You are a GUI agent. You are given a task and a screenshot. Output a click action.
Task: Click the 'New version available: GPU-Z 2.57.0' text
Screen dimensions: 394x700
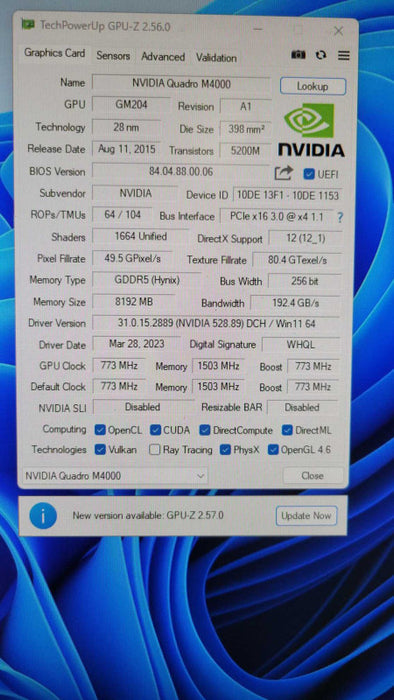coord(148,516)
